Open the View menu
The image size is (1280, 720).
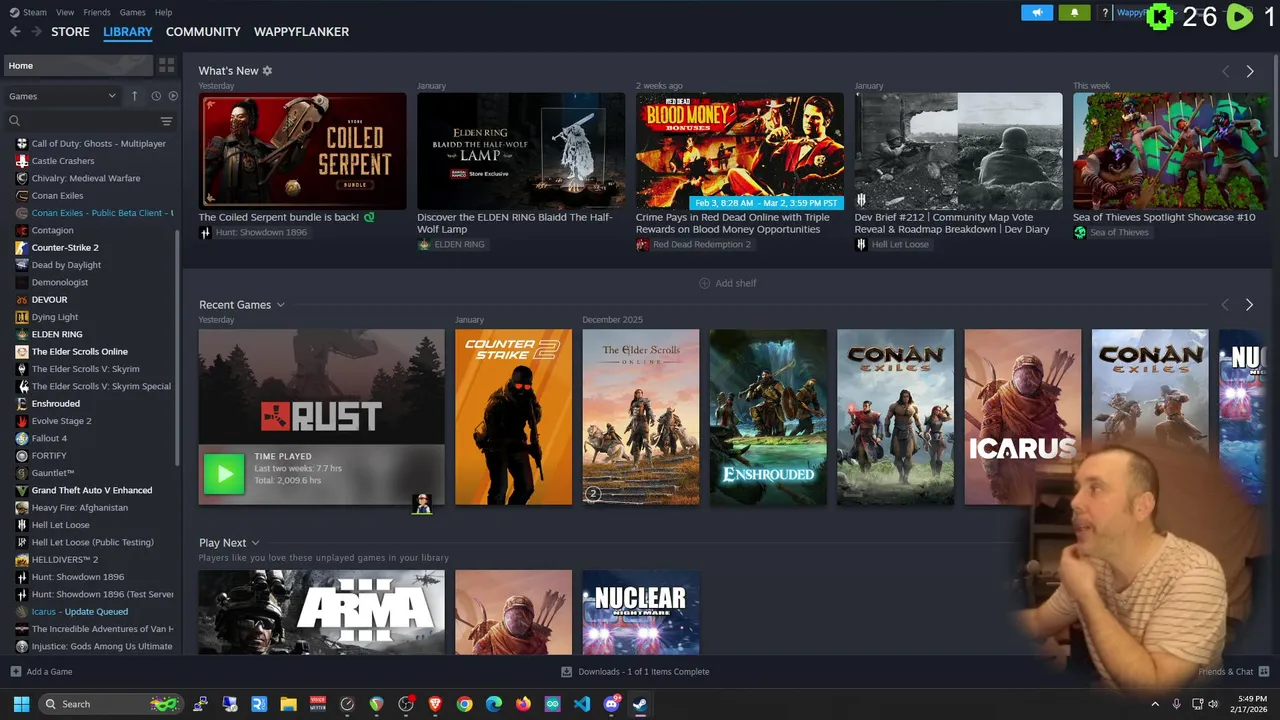click(65, 12)
